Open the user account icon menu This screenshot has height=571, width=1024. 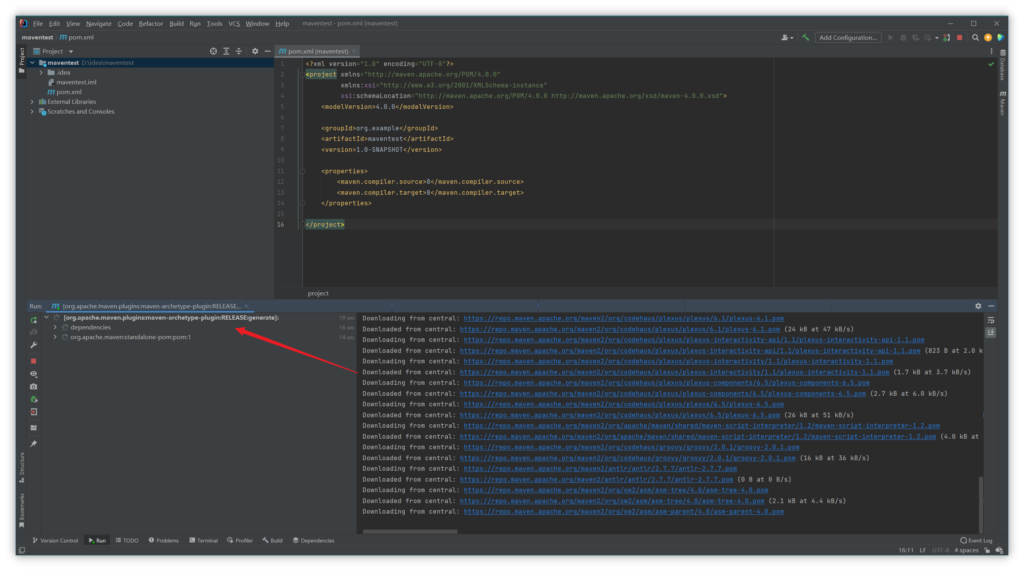pos(786,38)
